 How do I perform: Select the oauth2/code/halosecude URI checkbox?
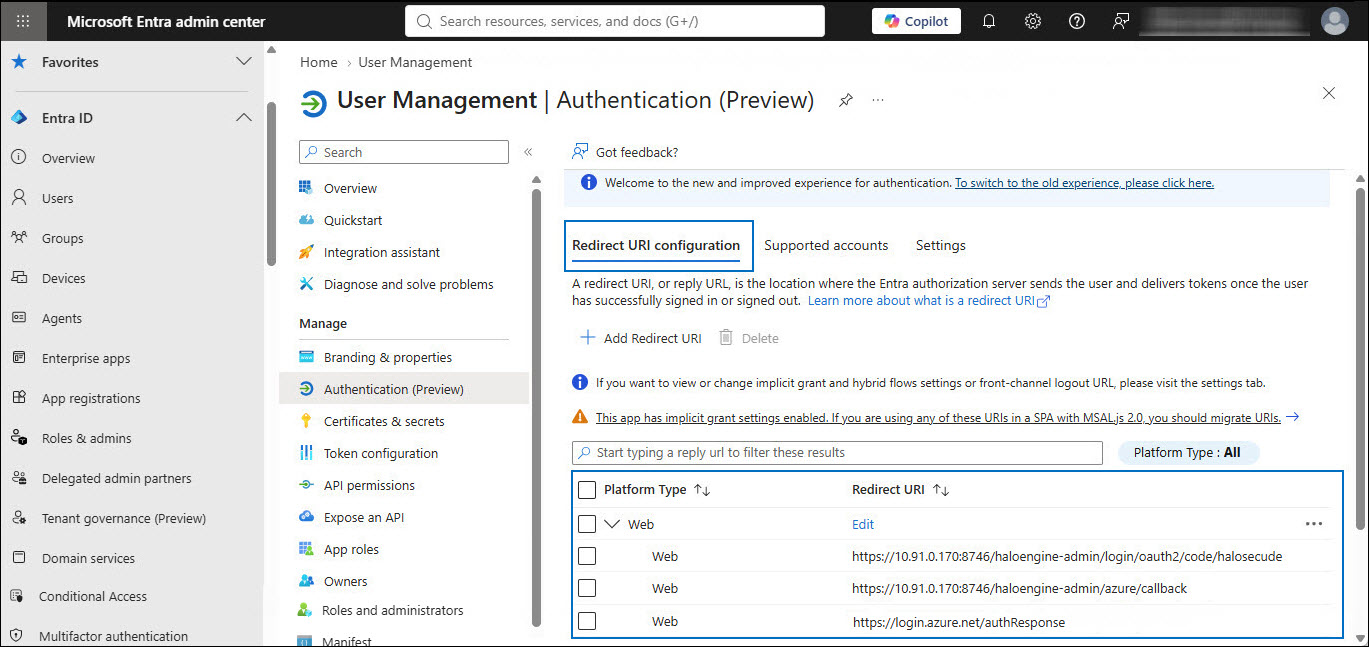tap(587, 556)
